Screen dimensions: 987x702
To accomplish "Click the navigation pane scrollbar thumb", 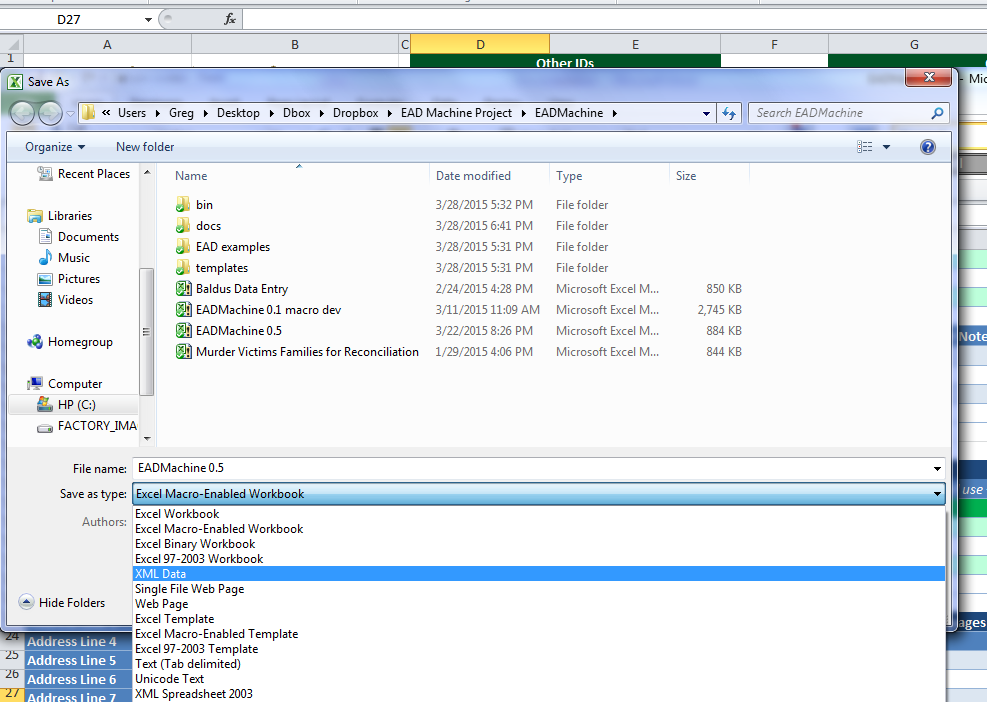I will pos(146,332).
